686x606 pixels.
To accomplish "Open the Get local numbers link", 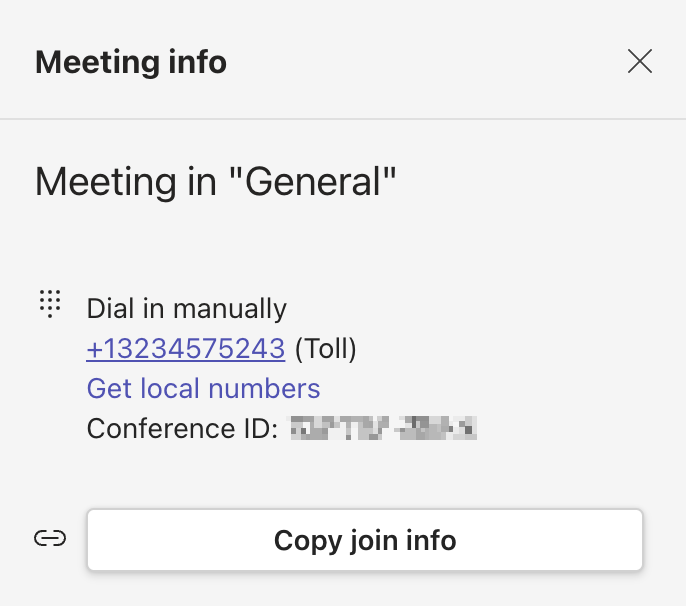I will click(x=203, y=389).
